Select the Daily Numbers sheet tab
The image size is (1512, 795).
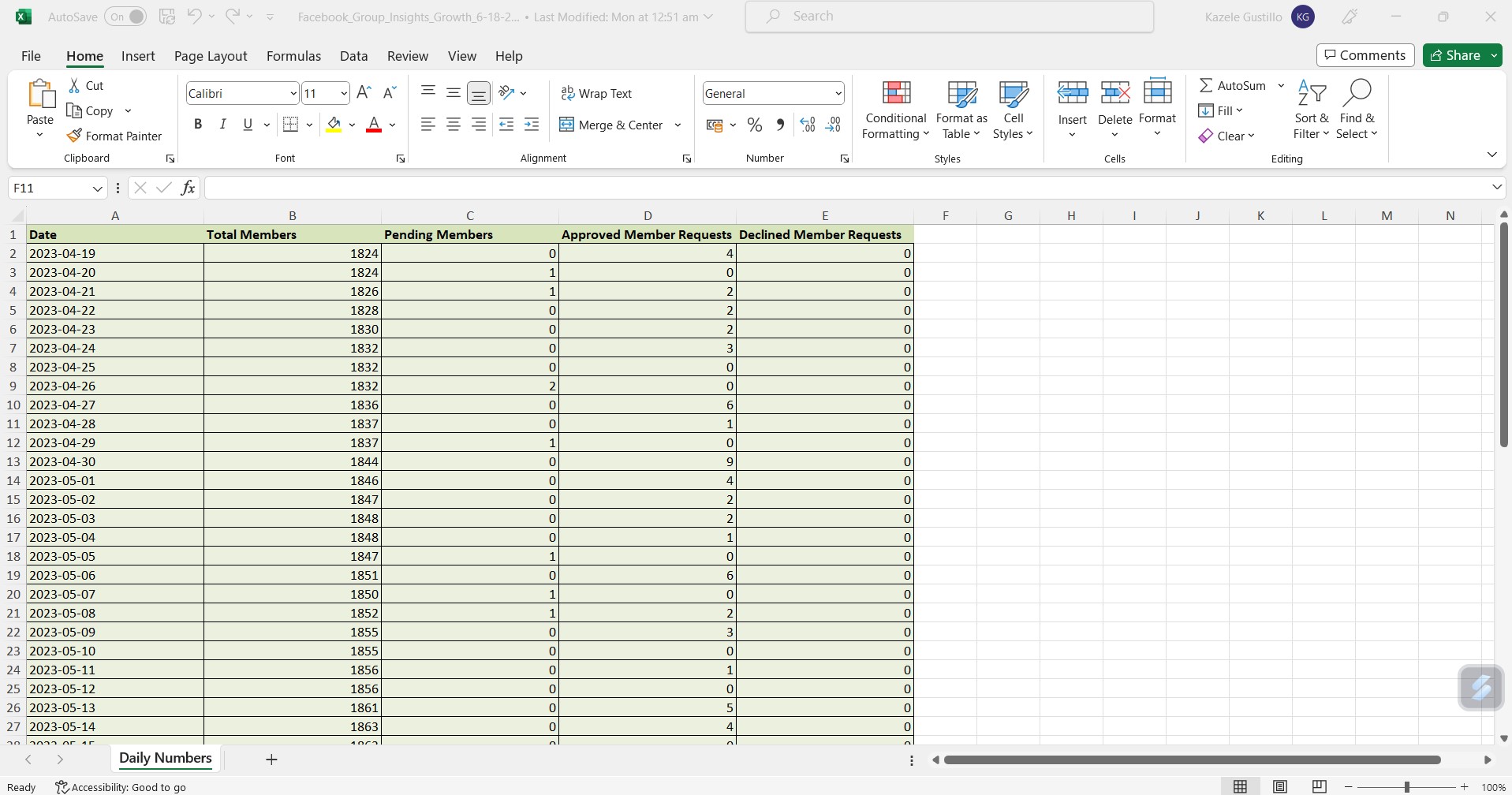coord(166,758)
